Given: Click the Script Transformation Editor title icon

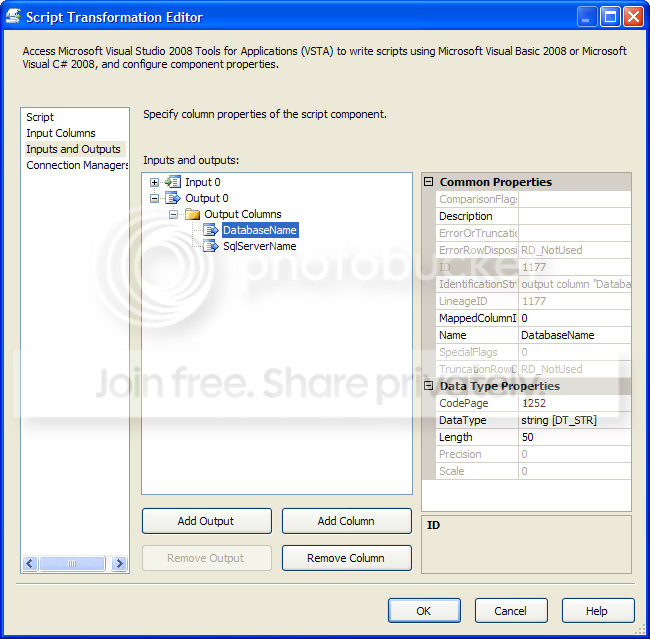Looking at the screenshot, I should click(x=13, y=17).
